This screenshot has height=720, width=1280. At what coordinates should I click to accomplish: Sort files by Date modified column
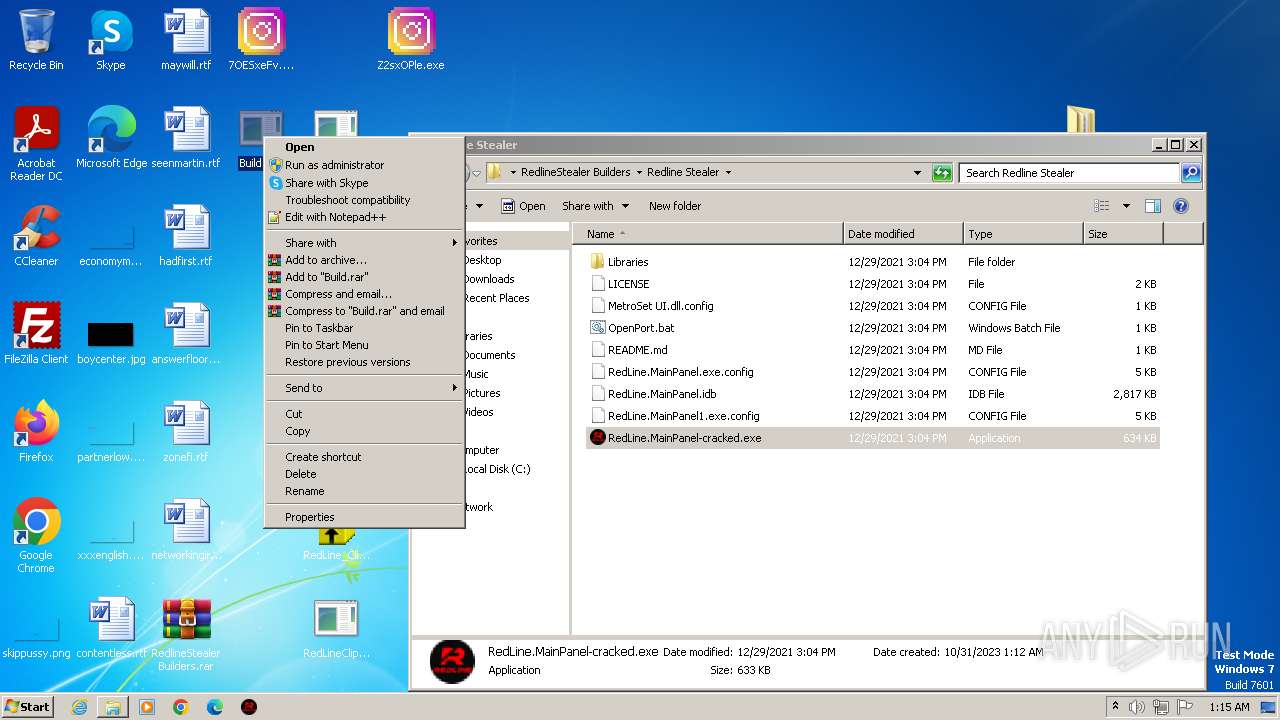(x=903, y=234)
